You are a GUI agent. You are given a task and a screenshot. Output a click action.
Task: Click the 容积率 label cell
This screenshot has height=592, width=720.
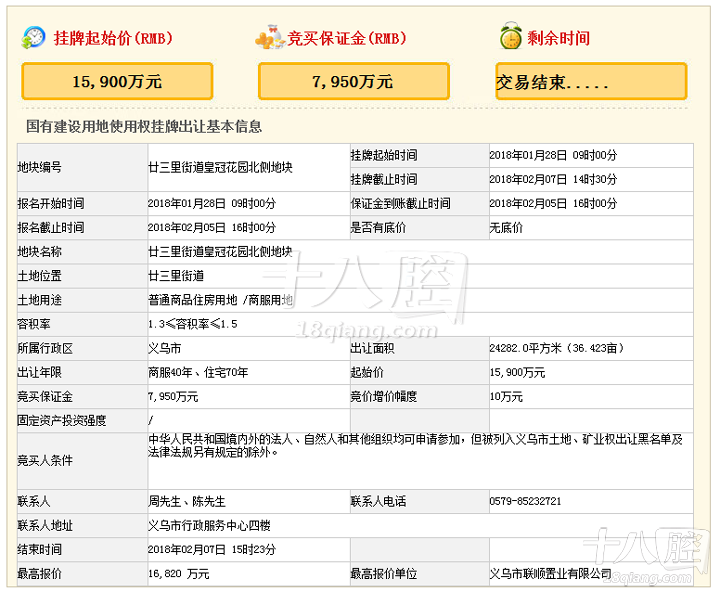click(x=83, y=324)
